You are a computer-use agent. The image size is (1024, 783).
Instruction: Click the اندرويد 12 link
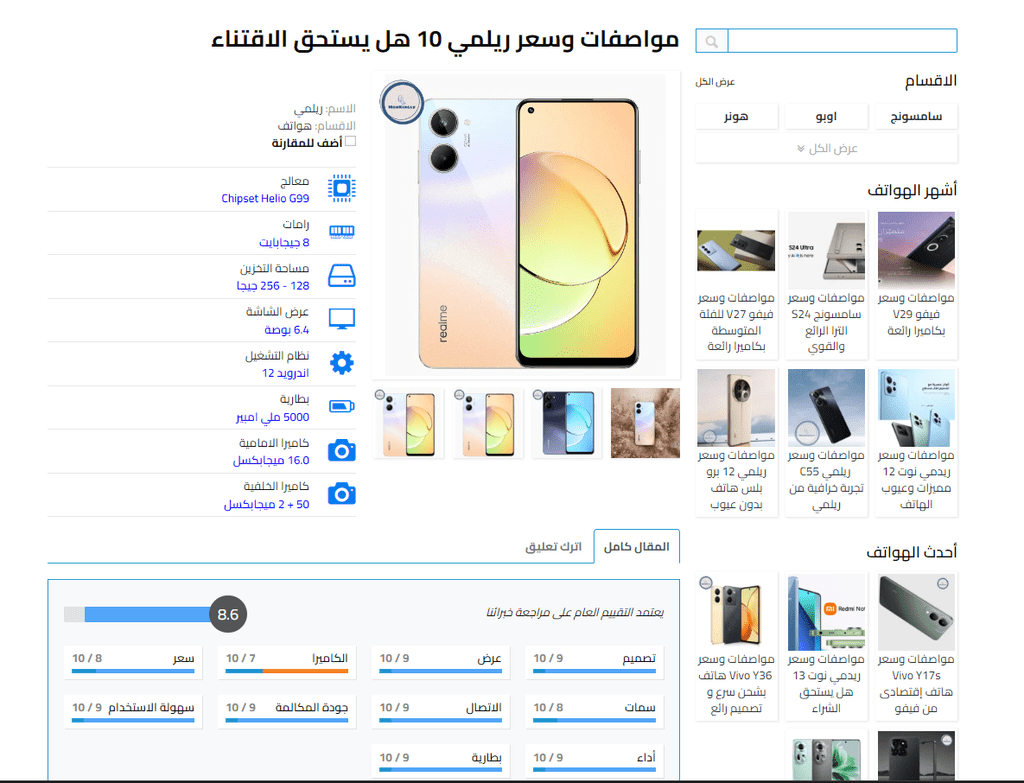pos(285,373)
